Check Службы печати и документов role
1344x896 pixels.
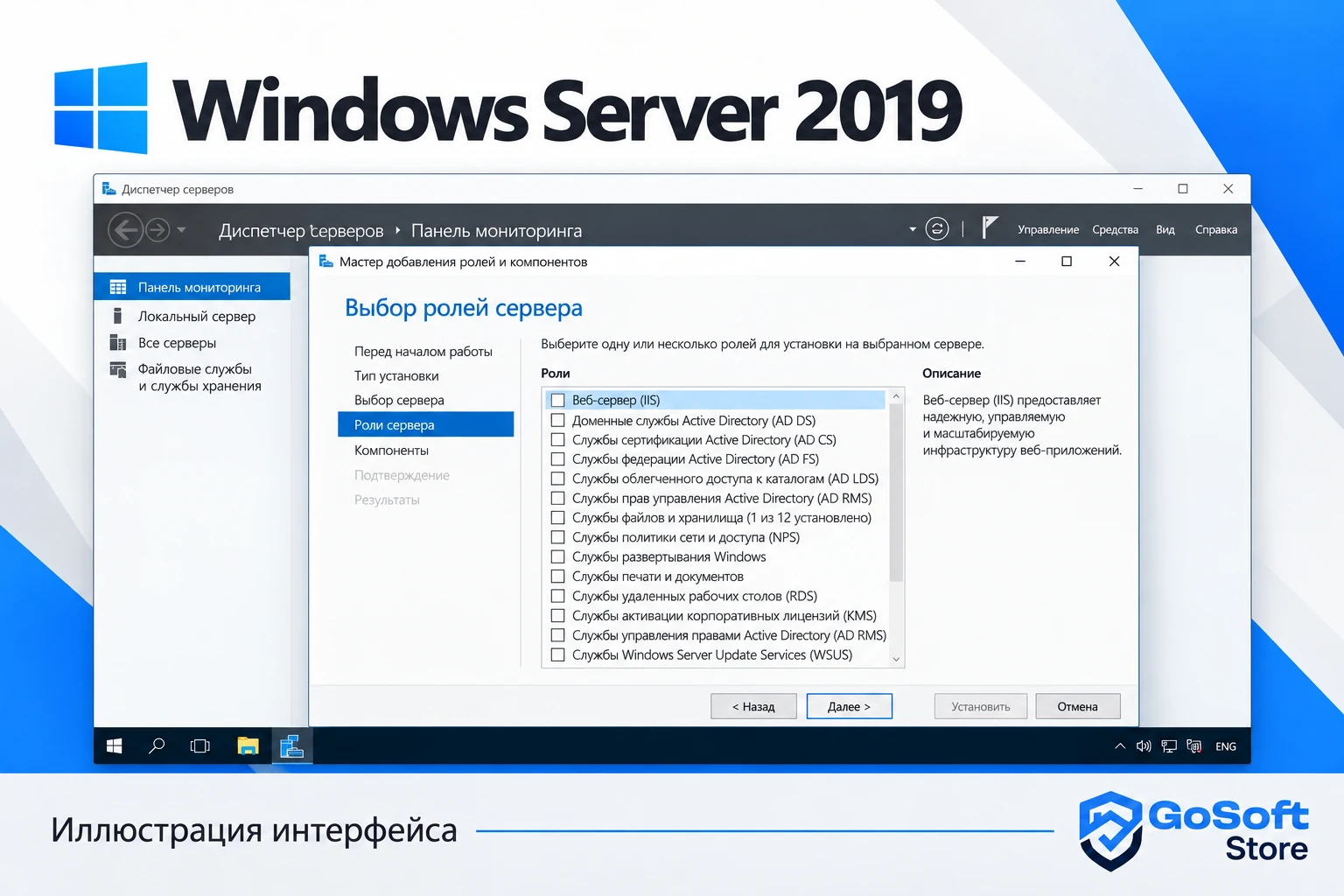557,576
